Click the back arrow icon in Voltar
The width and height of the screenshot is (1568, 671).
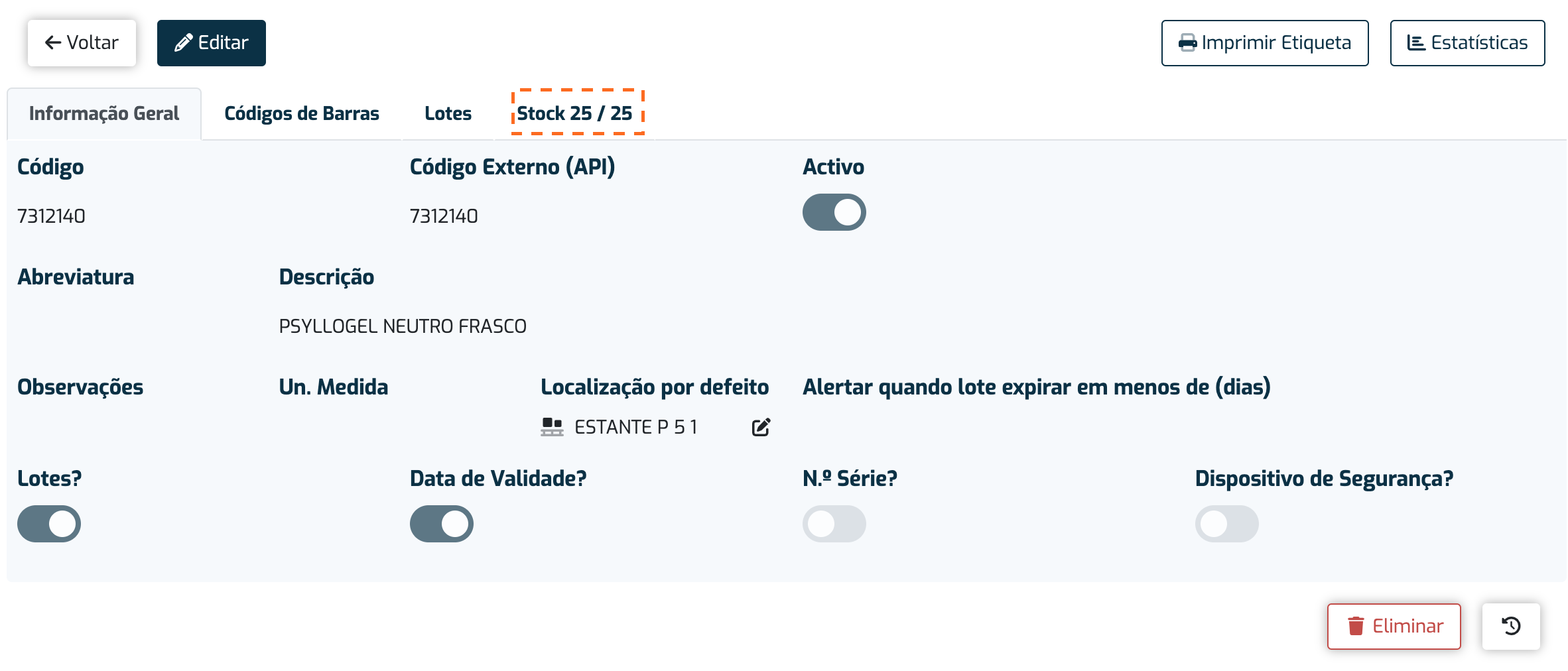click(x=53, y=43)
